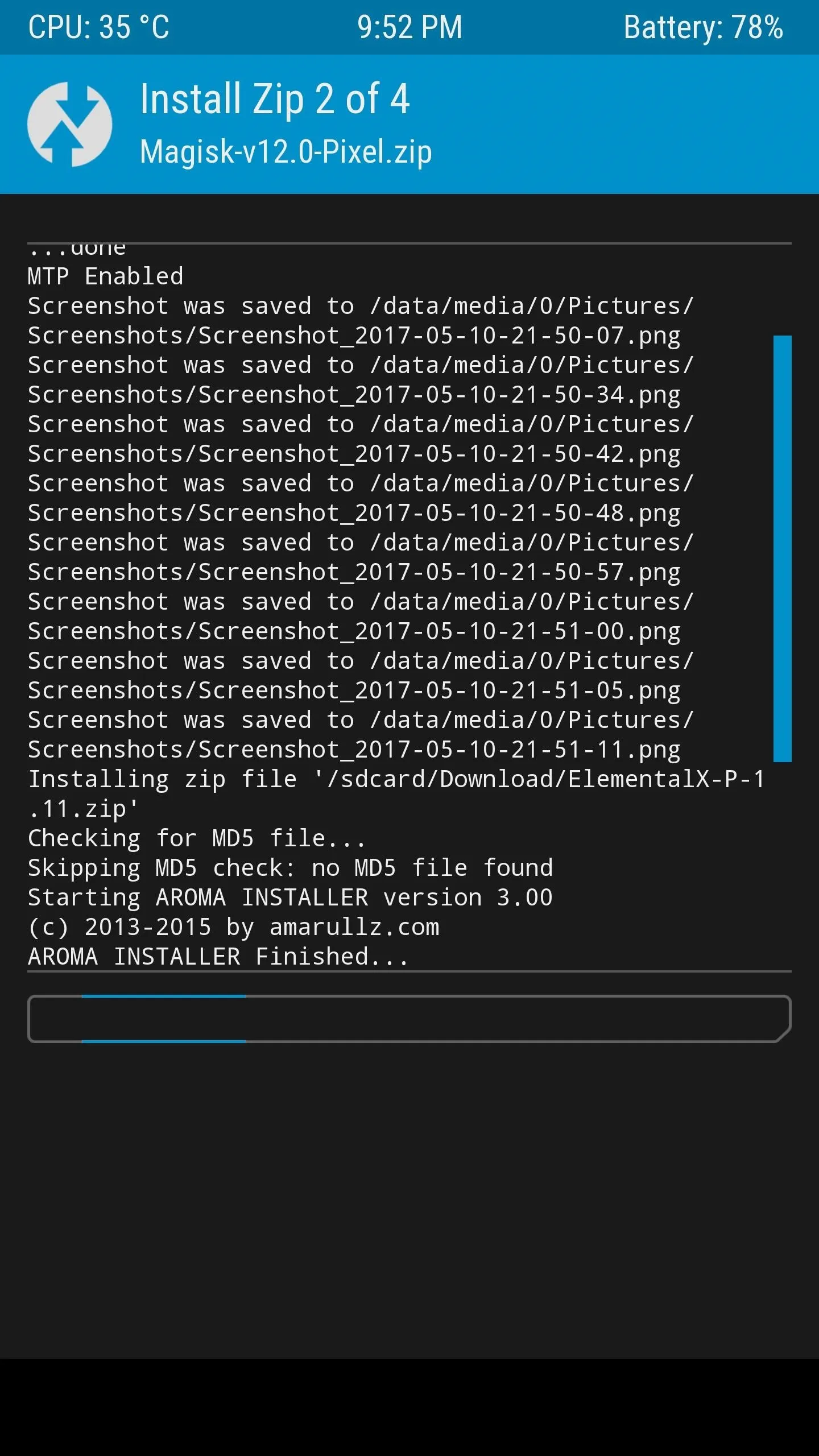819x1456 pixels.
Task: Tap Starting AROMA INSTALLER version line
Action: point(290,897)
